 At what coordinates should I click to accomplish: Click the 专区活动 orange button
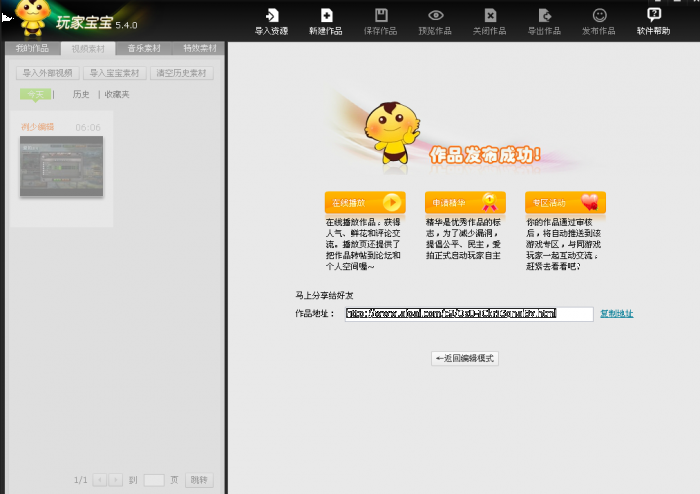(x=565, y=203)
